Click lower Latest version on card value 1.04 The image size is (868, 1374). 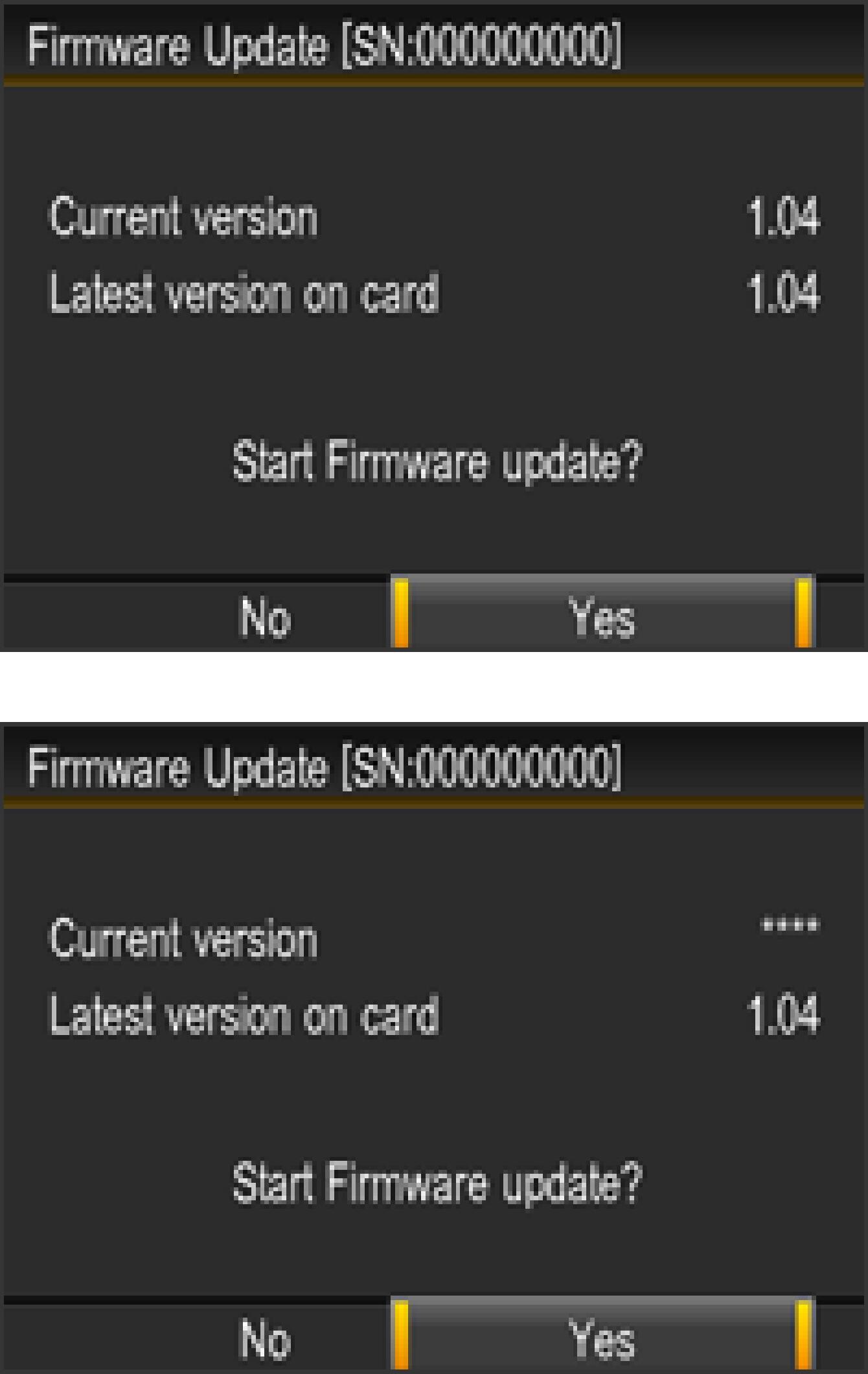click(783, 1015)
